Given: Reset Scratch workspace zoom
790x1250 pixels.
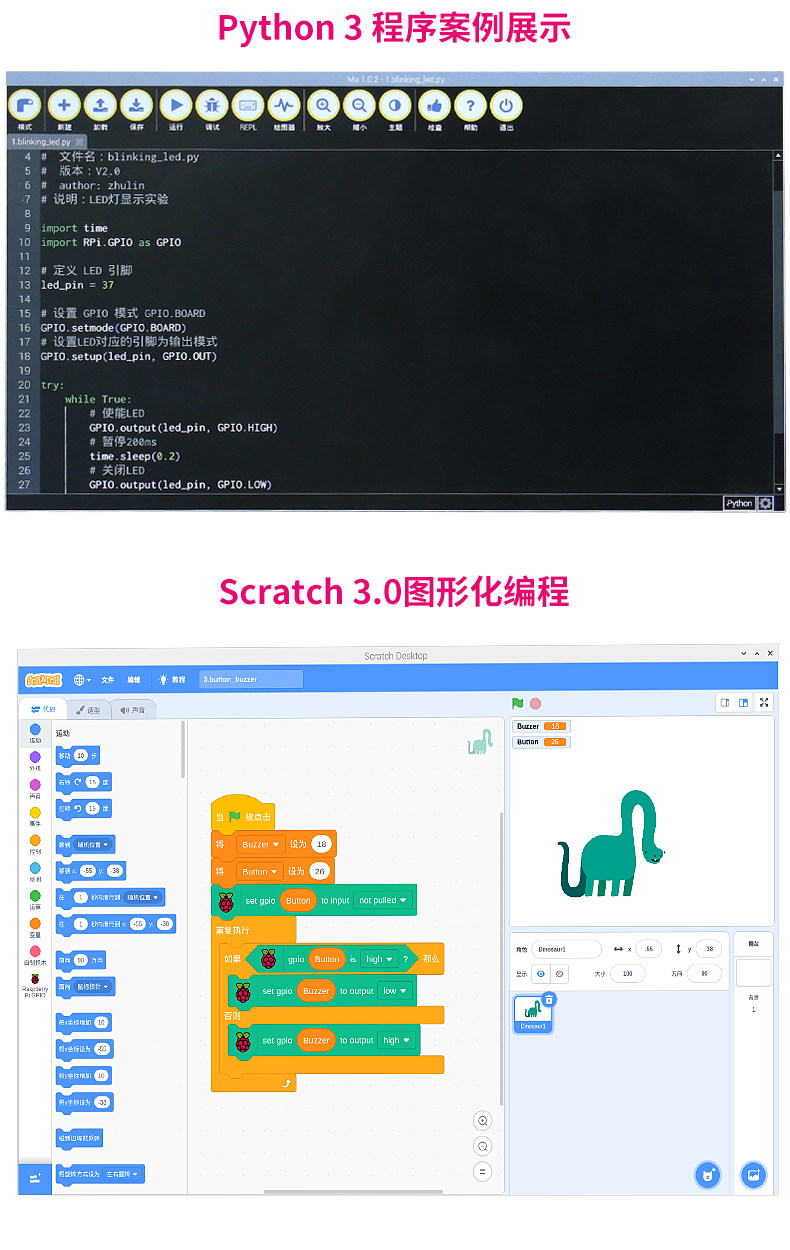Looking at the screenshot, I should pos(483,1171).
